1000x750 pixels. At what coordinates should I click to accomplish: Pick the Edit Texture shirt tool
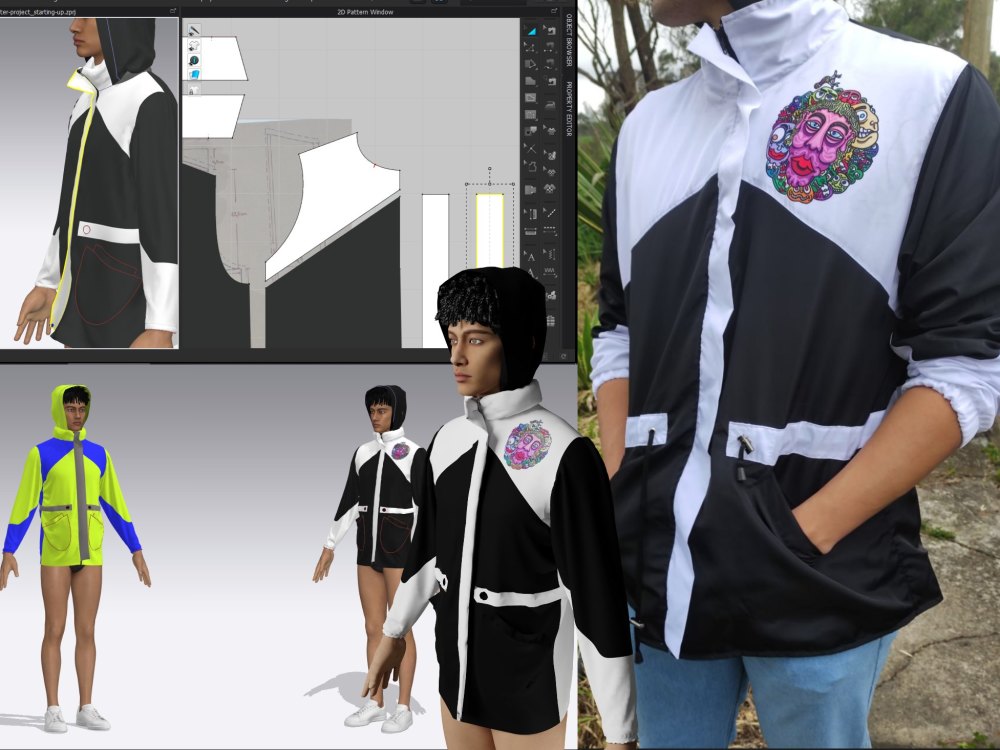coord(550,130)
